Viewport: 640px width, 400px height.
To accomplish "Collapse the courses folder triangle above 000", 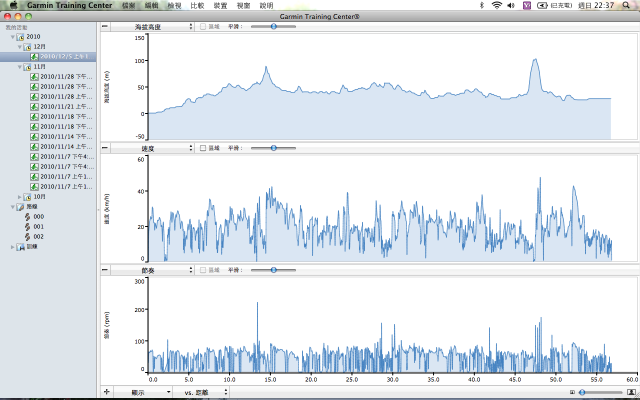I will coord(13,207).
